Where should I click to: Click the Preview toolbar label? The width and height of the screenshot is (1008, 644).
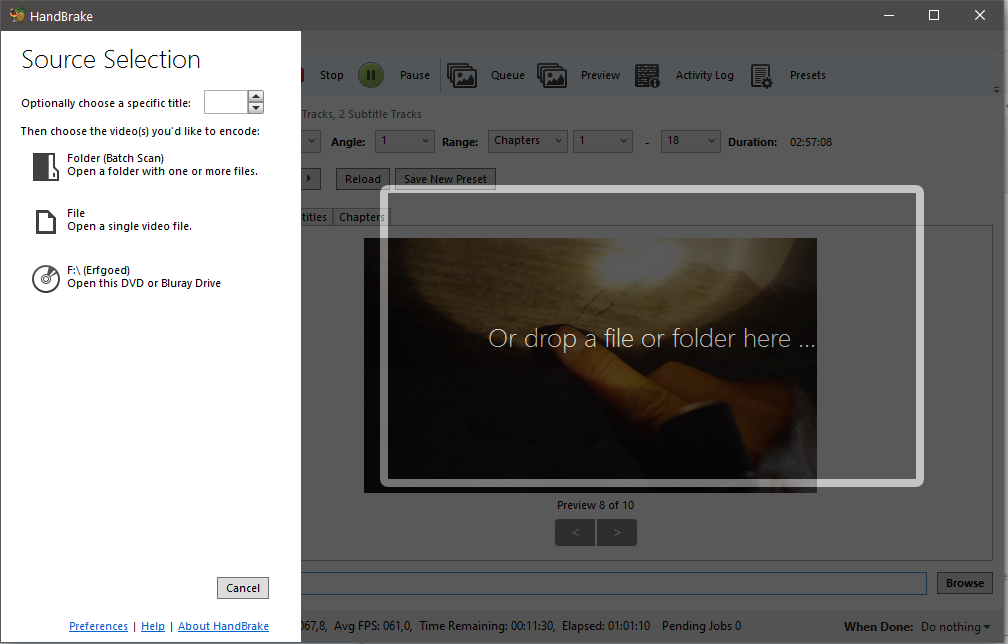click(x=600, y=75)
